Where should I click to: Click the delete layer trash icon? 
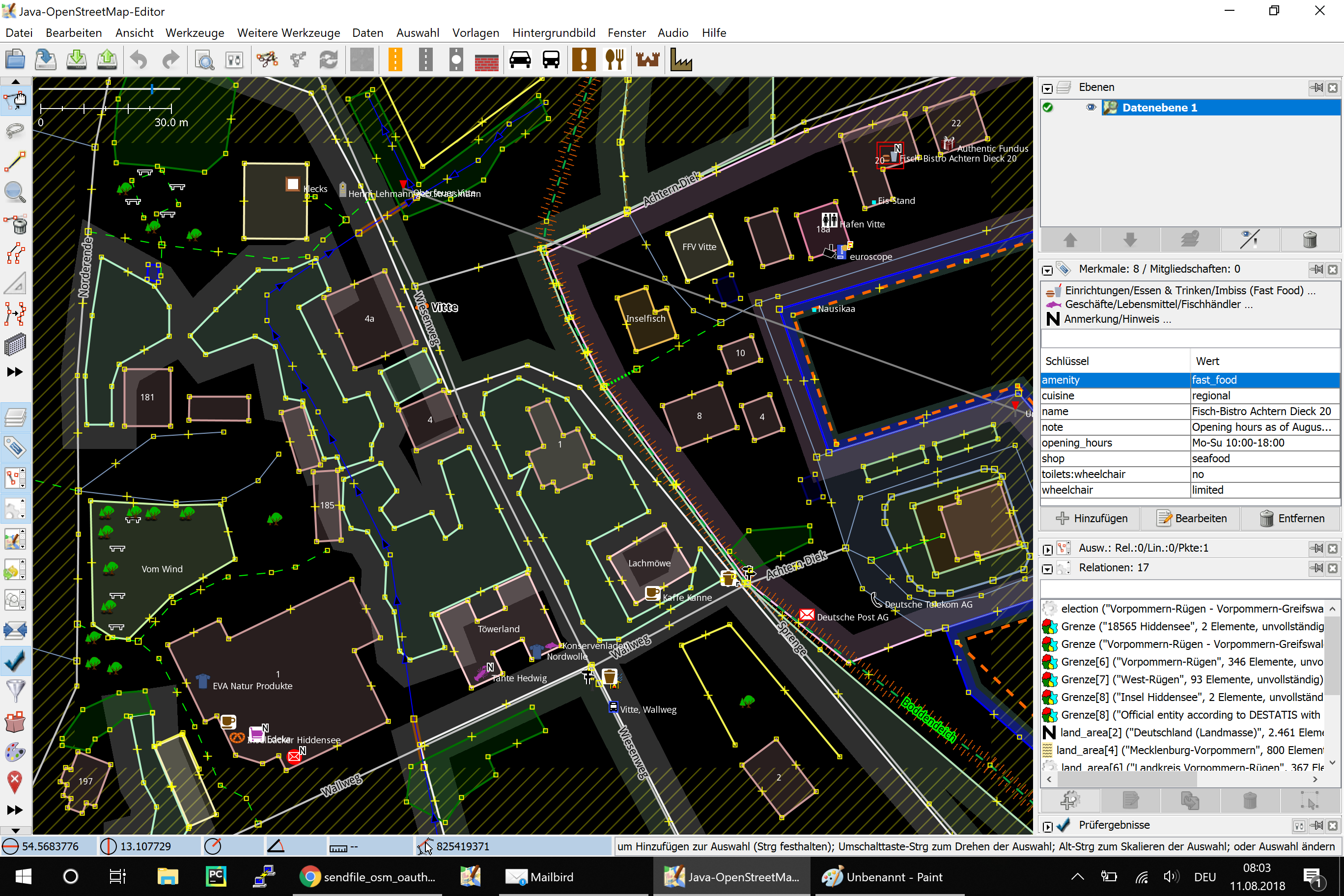tap(1310, 240)
